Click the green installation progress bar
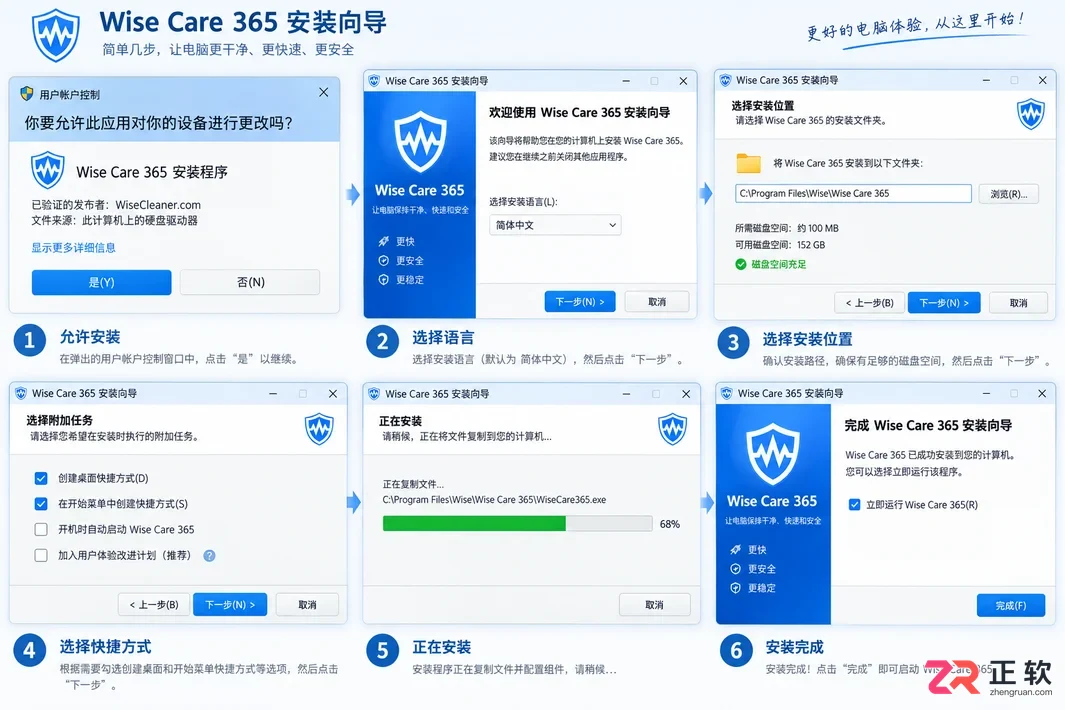The height and width of the screenshot is (710, 1065). click(x=473, y=523)
